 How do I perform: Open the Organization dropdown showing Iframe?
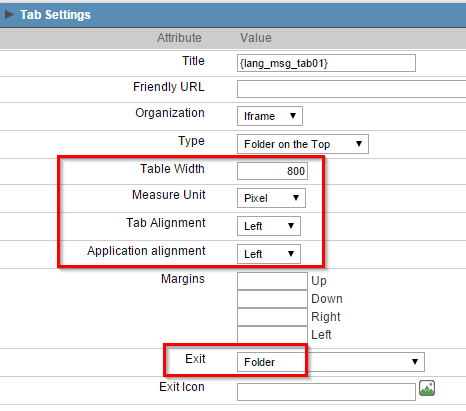point(270,116)
